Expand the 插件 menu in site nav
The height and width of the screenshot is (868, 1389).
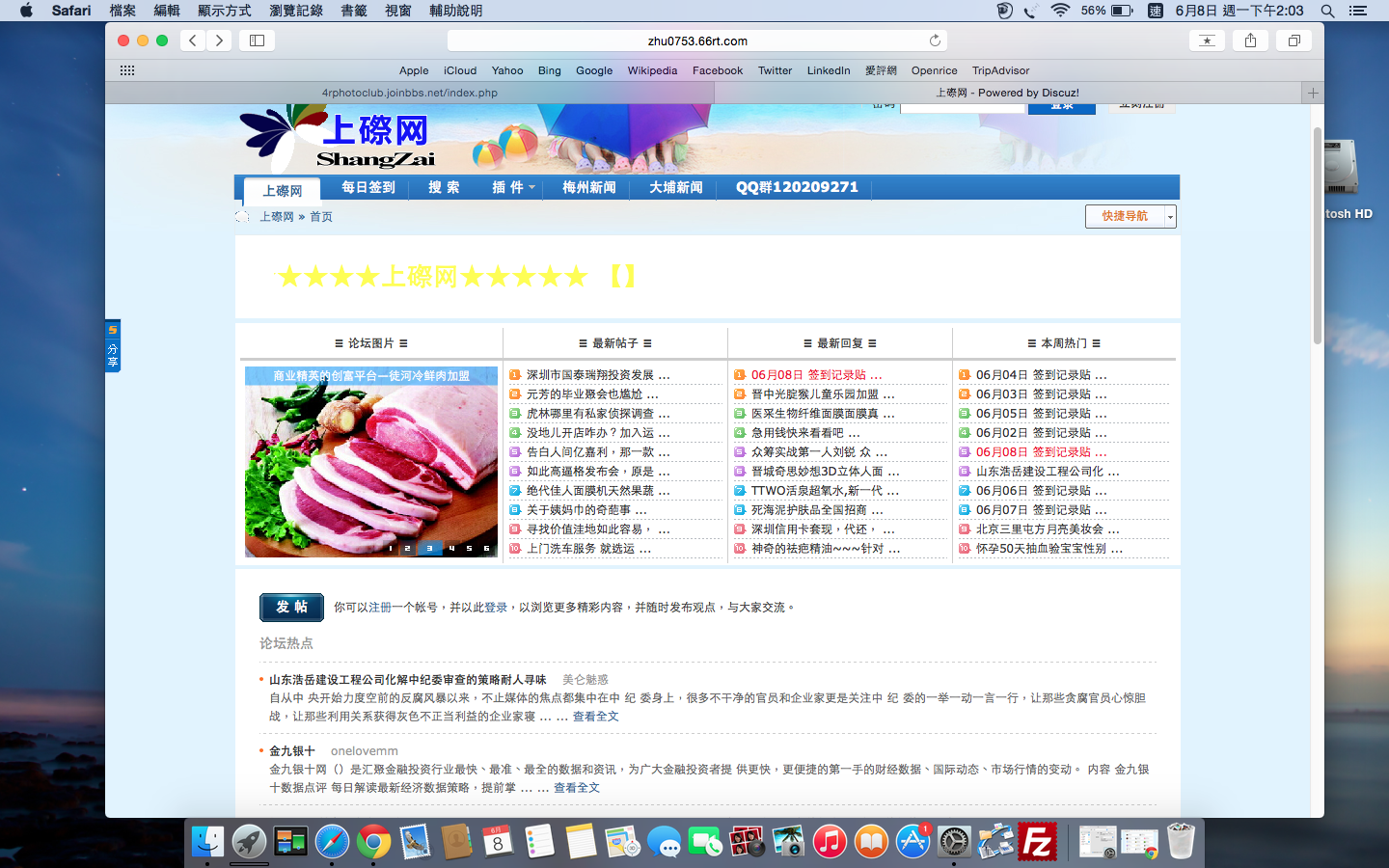tap(513, 187)
